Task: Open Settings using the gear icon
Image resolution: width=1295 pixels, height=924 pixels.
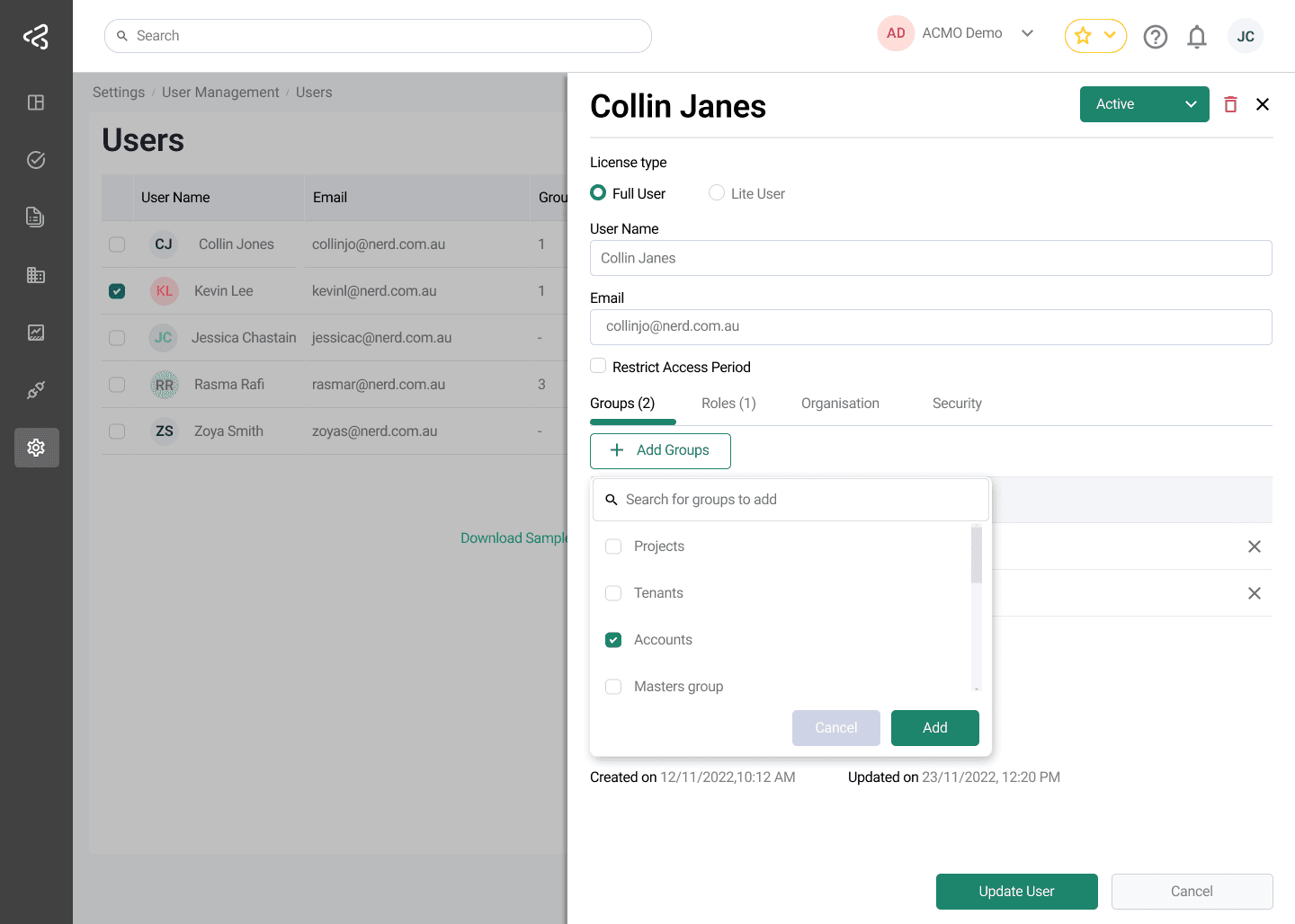Action: [36, 447]
